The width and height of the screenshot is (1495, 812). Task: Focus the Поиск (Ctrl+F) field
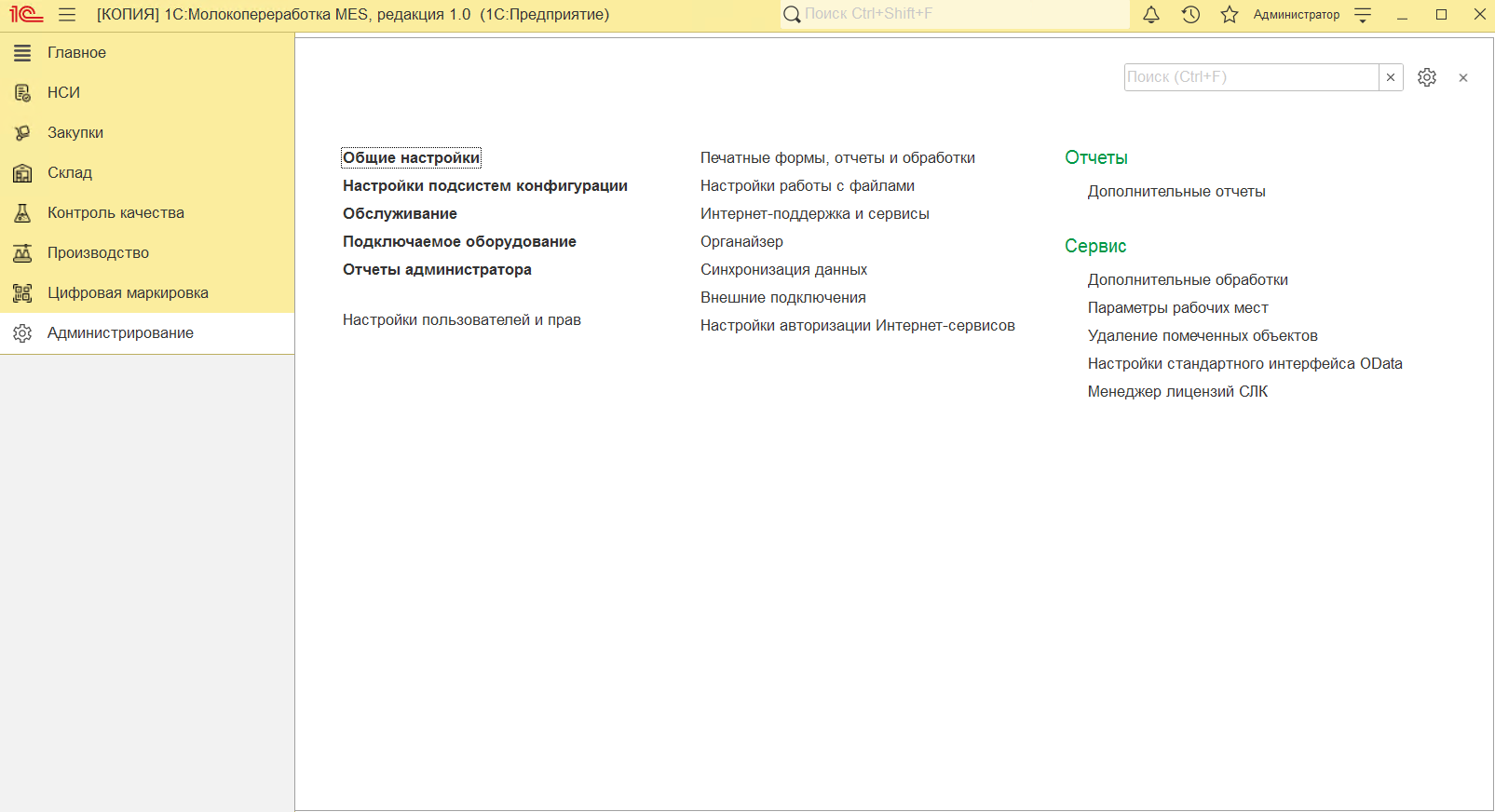click(1252, 77)
